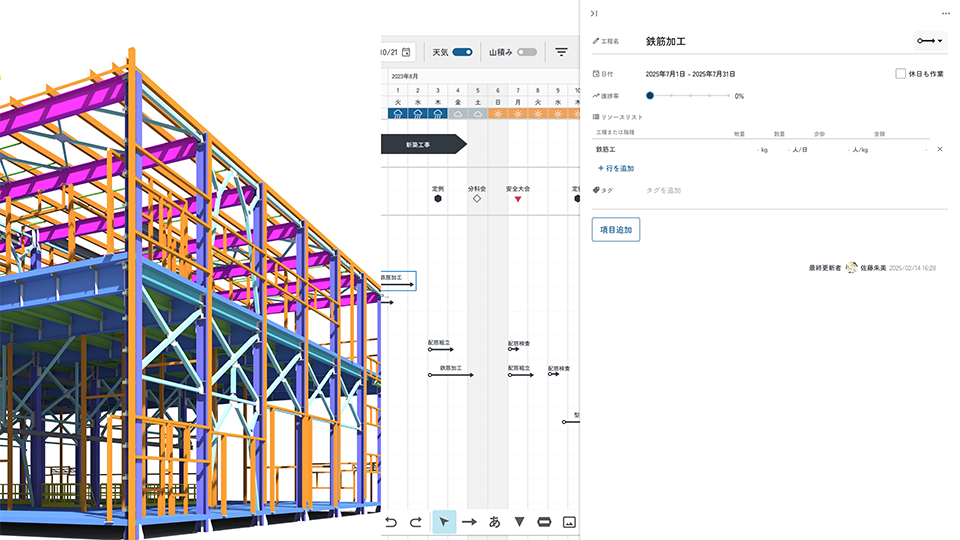Click the 人/kg cell of 鉄筋工

tap(858, 149)
